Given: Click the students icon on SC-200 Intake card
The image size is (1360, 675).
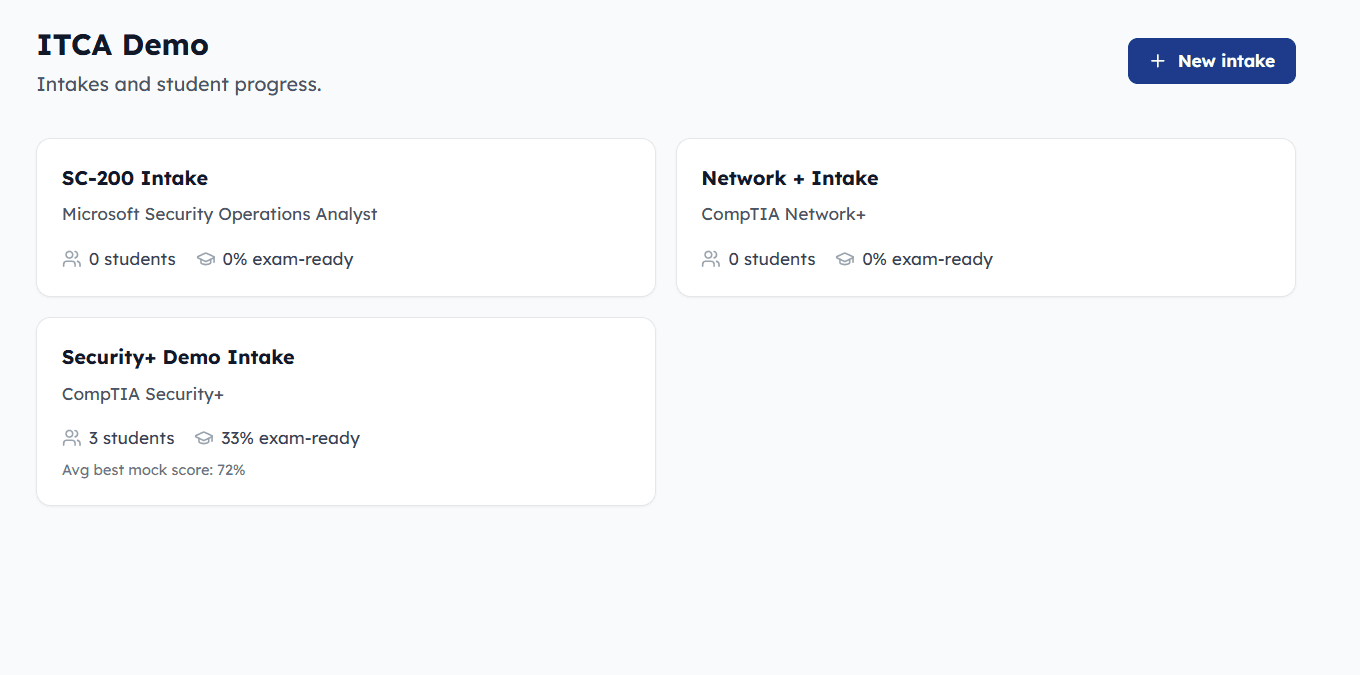Looking at the screenshot, I should [71, 259].
